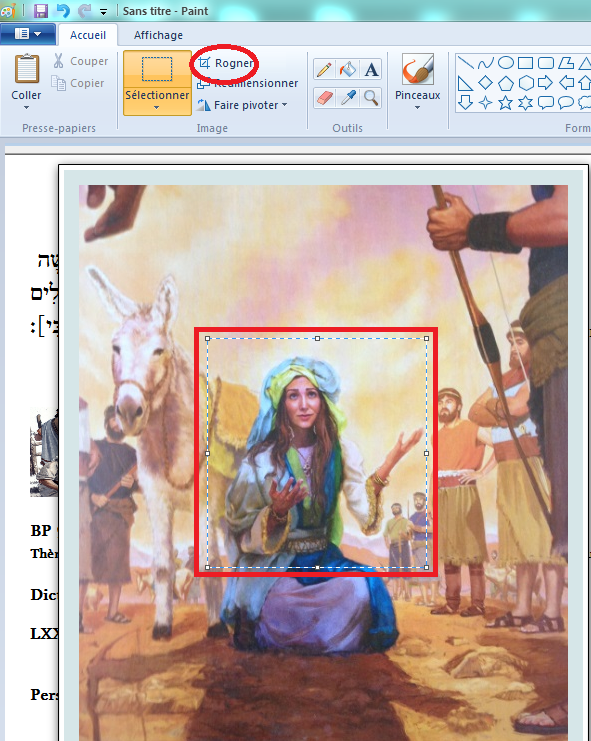591x741 pixels.
Task: Open the blue Paint file menu button
Action: pos(28,34)
